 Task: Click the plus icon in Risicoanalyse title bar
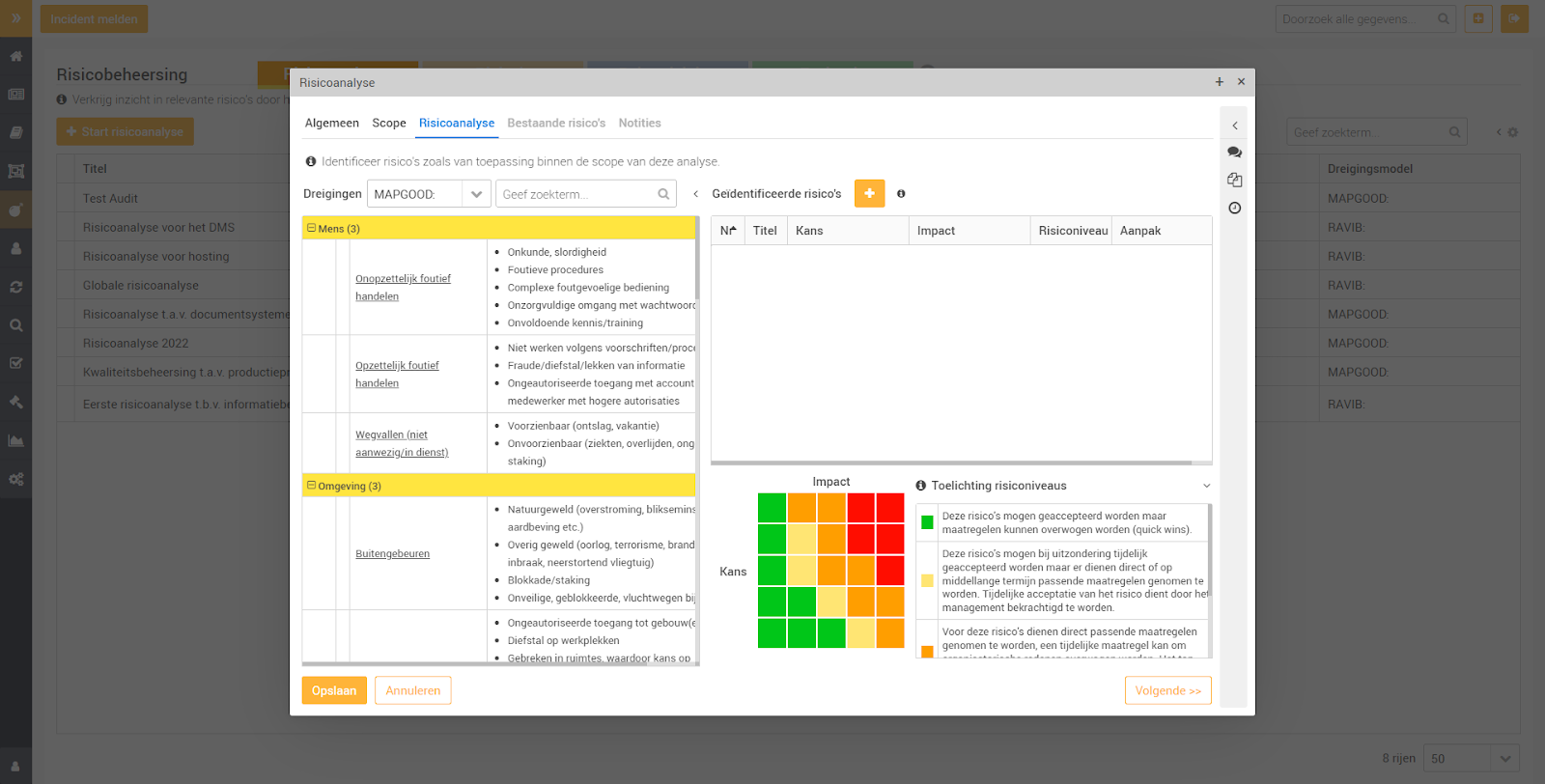(x=1219, y=82)
